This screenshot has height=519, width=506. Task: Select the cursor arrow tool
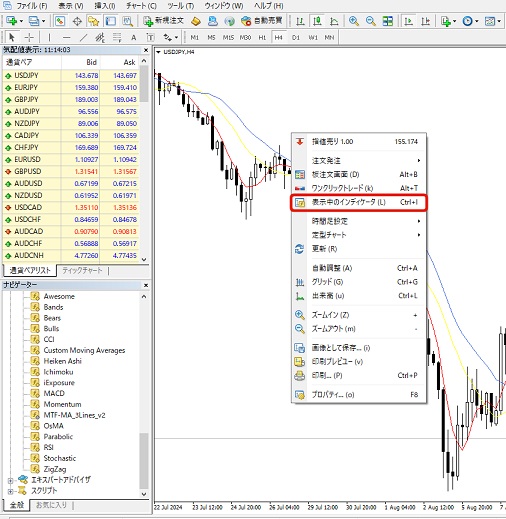12,37
